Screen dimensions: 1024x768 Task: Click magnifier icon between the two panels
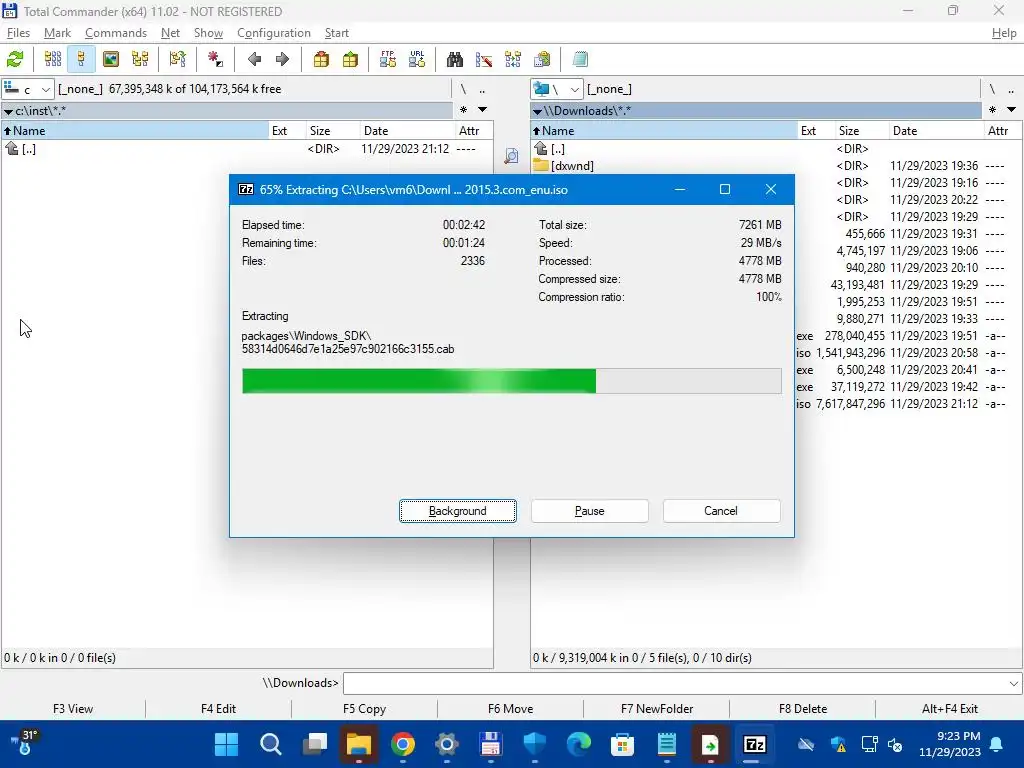pos(511,155)
